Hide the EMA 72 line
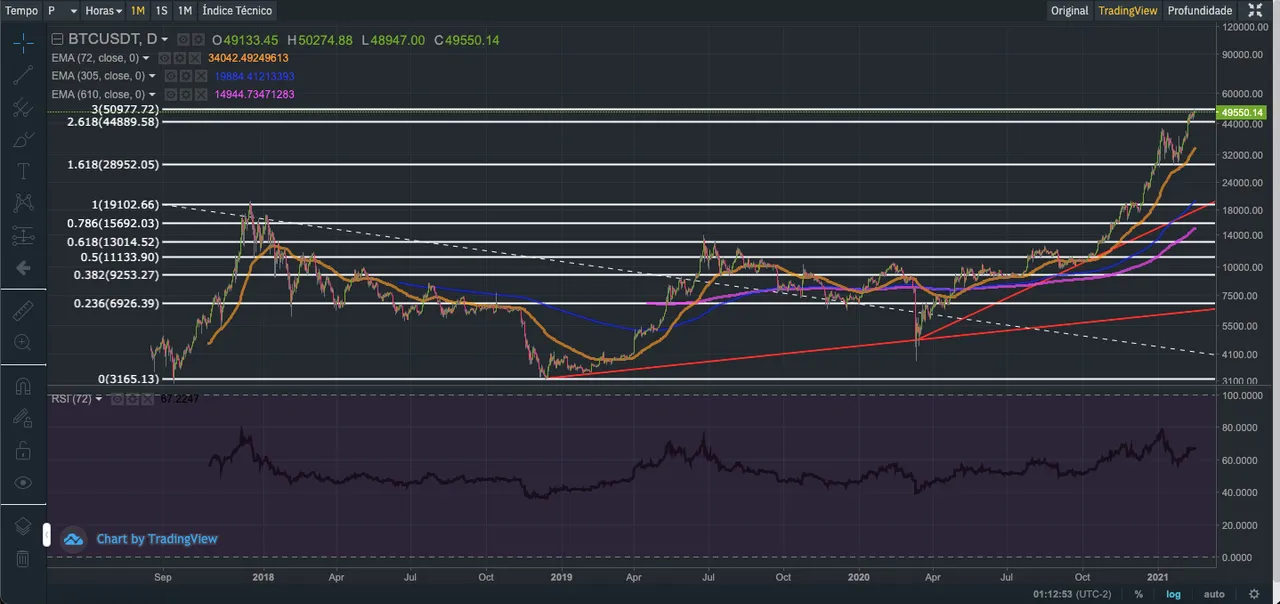This screenshot has width=1280, height=604. pos(164,58)
